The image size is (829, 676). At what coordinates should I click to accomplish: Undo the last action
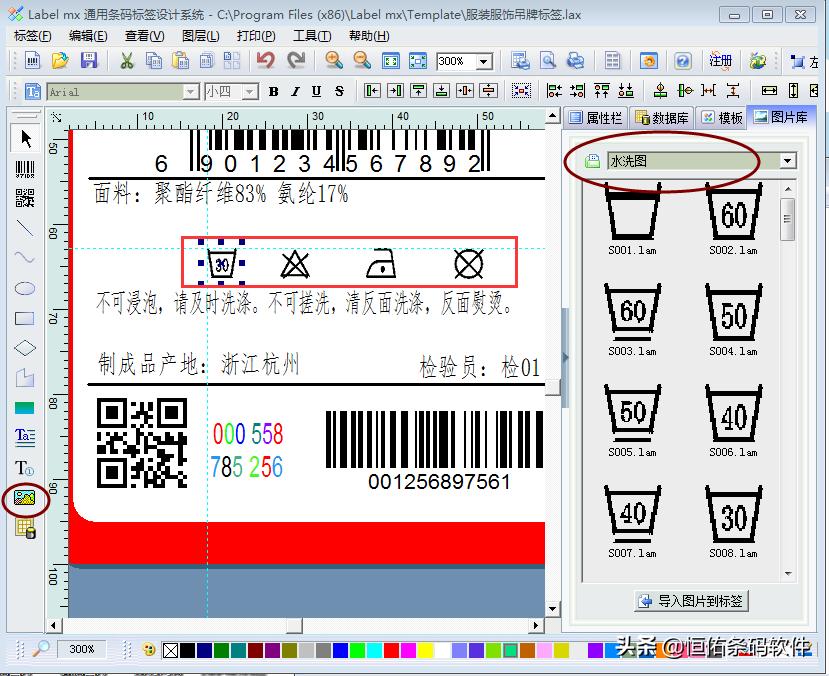(x=266, y=61)
